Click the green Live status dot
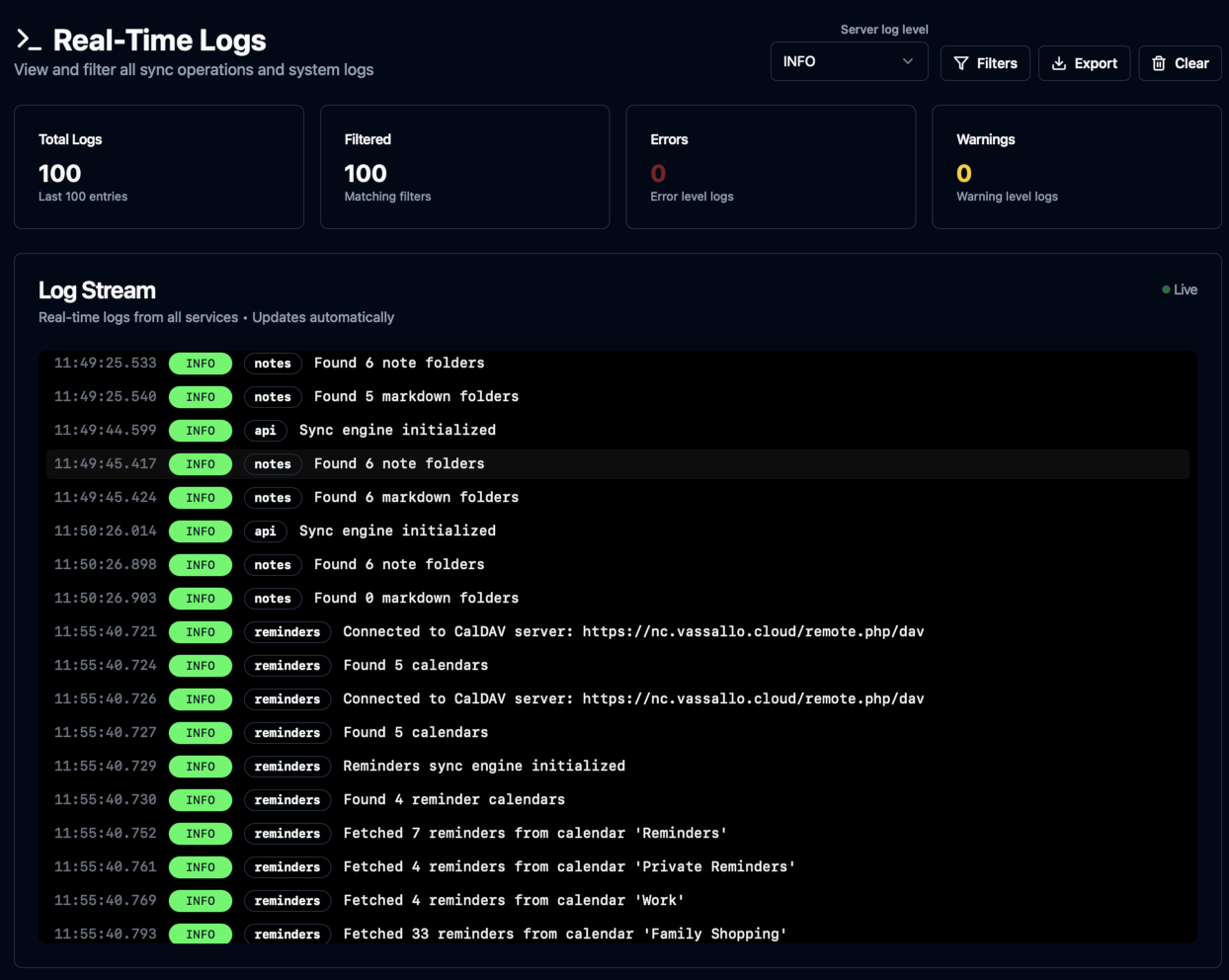Image resolution: width=1229 pixels, height=980 pixels. (x=1166, y=289)
